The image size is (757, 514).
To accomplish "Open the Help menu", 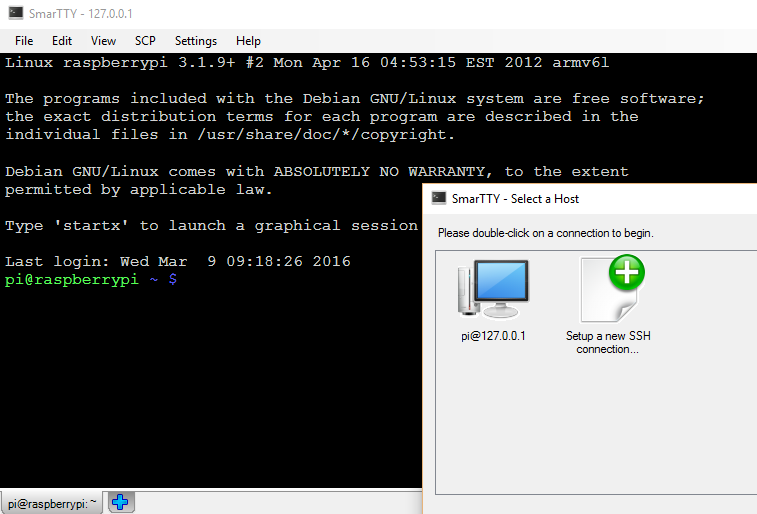I will point(248,41).
